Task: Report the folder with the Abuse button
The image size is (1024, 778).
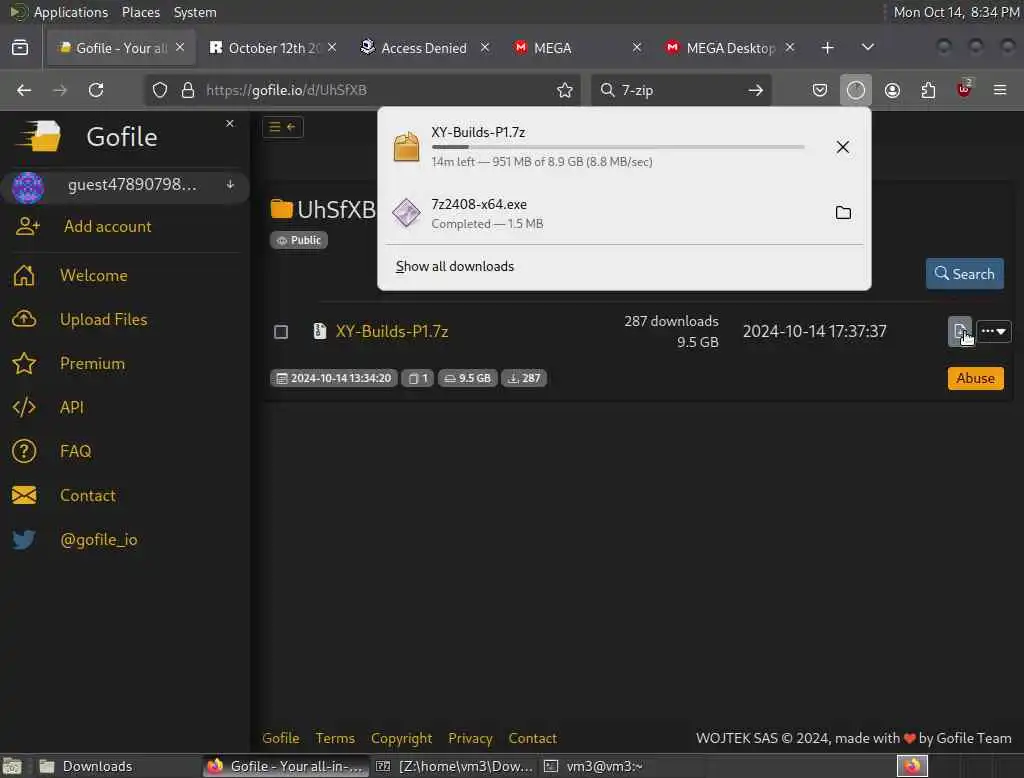Action: coord(976,378)
